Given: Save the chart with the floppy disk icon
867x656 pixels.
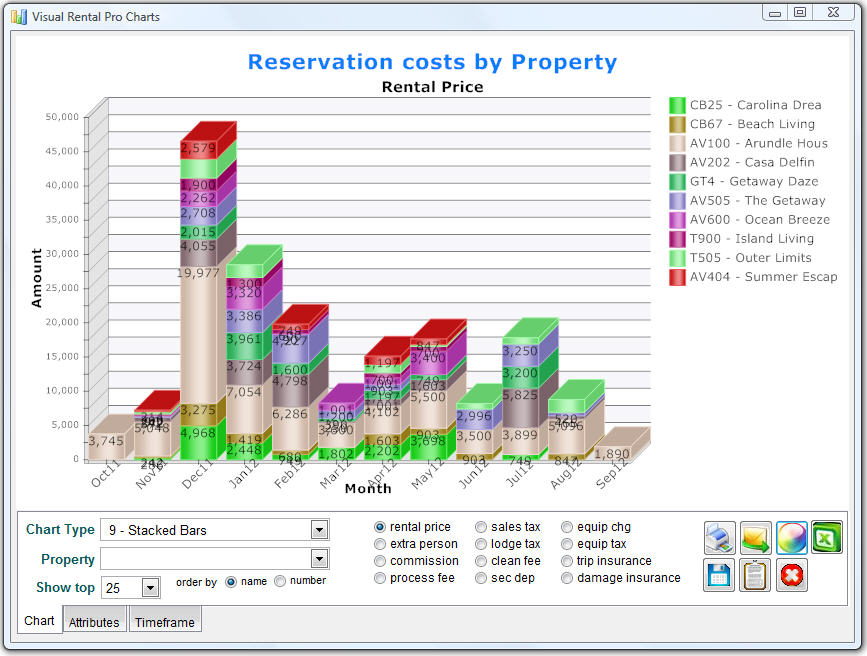Looking at the screenshot, I should (719, 575).
